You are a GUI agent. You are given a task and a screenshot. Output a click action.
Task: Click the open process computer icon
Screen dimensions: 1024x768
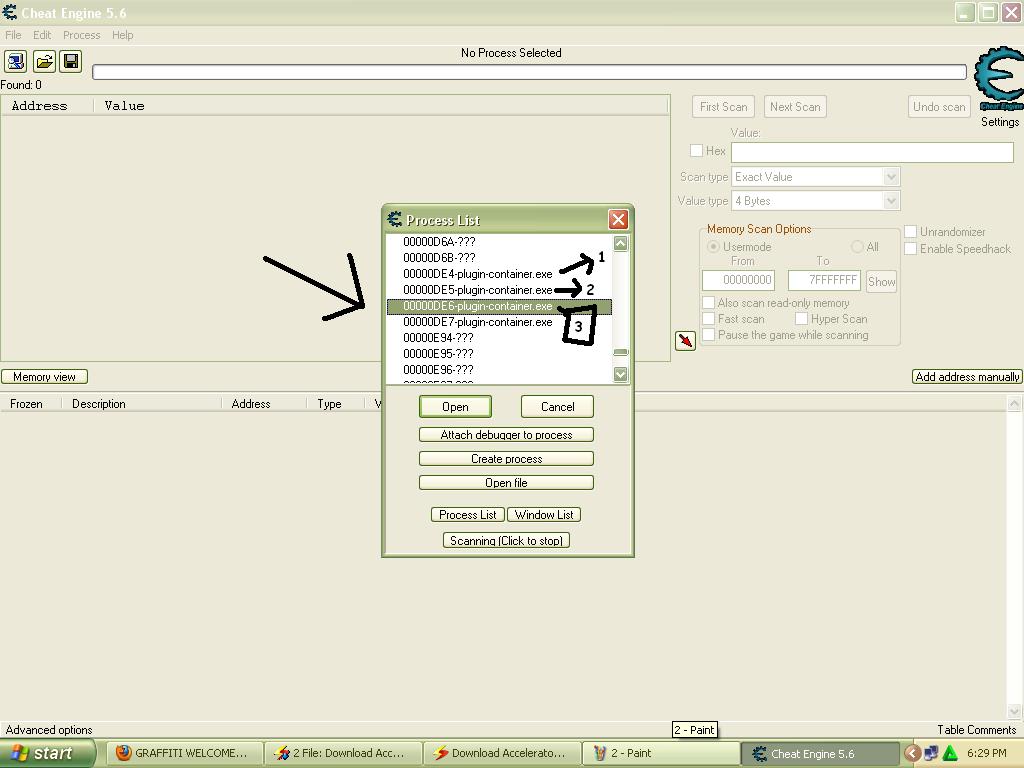click(x=16, y=61)
